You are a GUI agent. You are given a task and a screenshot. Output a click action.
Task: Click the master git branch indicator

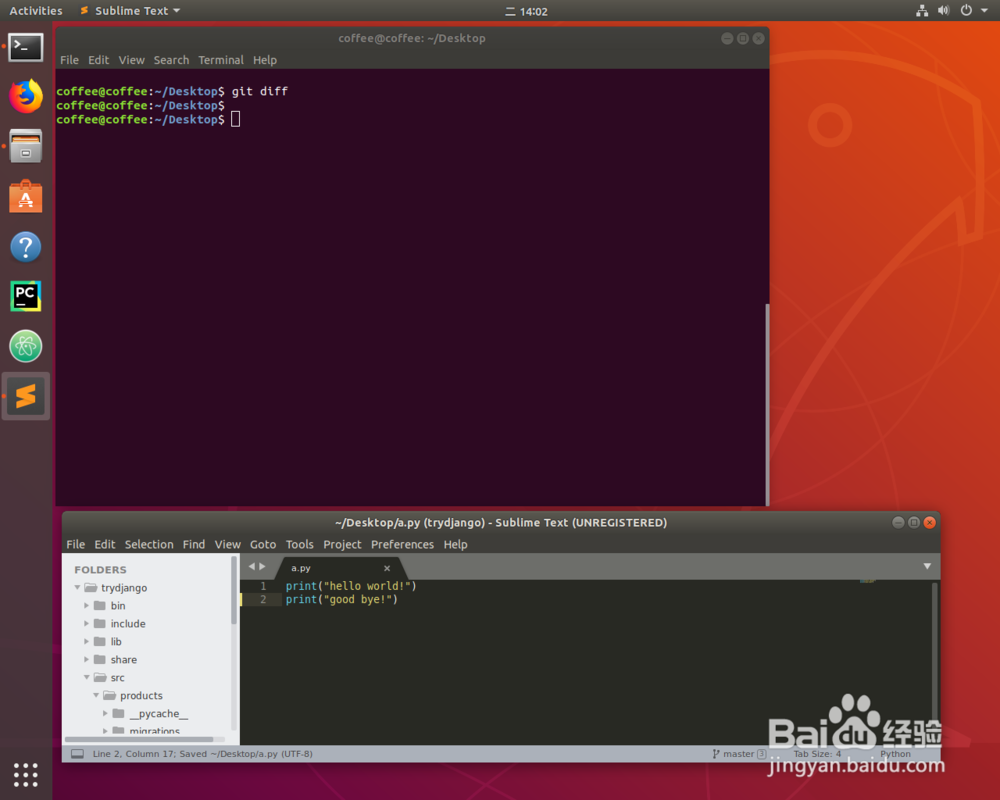pos(739,753)
